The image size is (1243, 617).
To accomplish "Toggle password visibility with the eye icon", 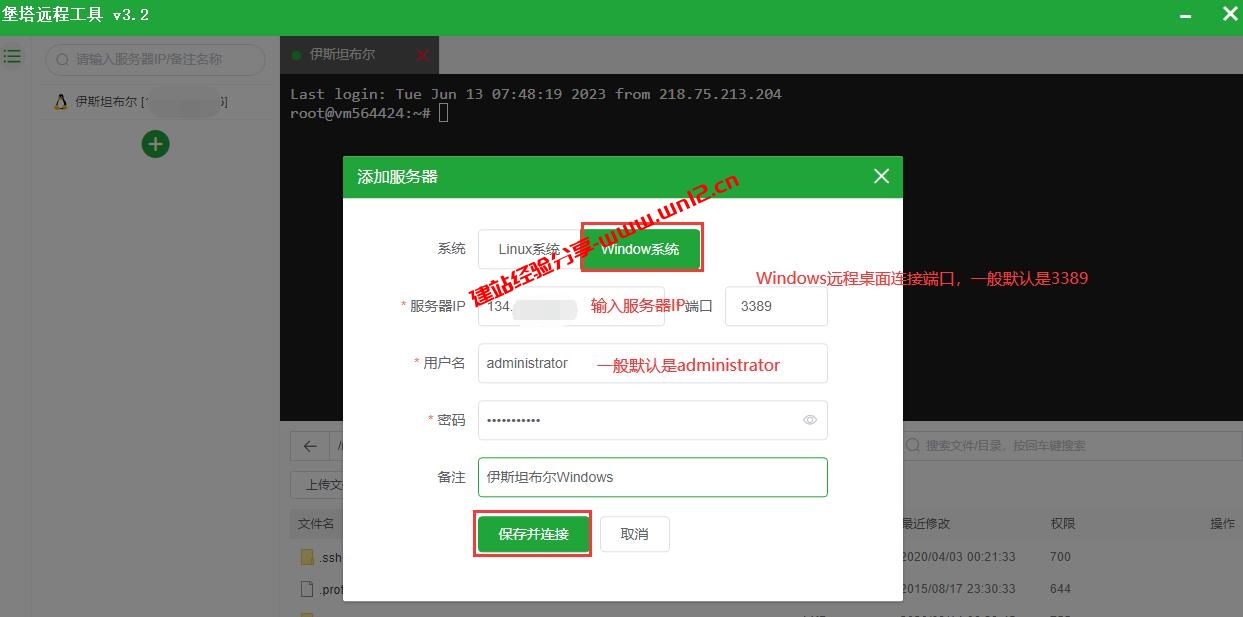I will tap(810, 420).
